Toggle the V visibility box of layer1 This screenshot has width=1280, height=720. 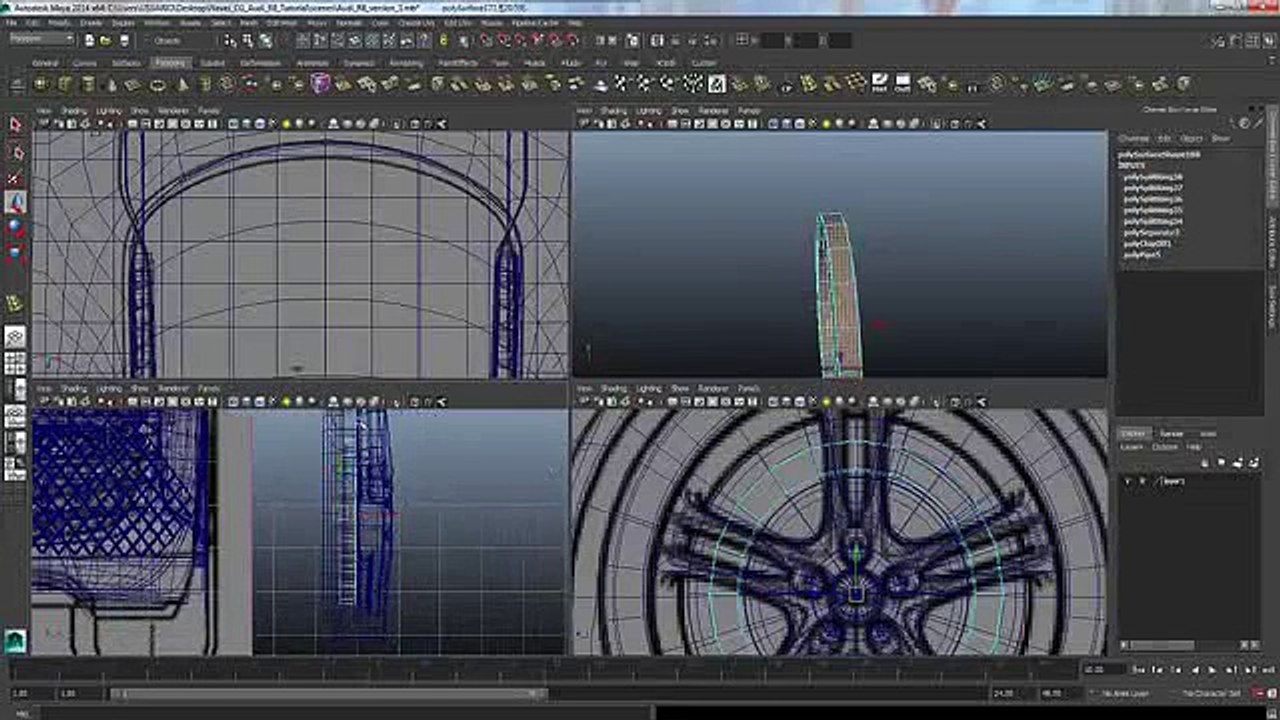[1128, 481]
